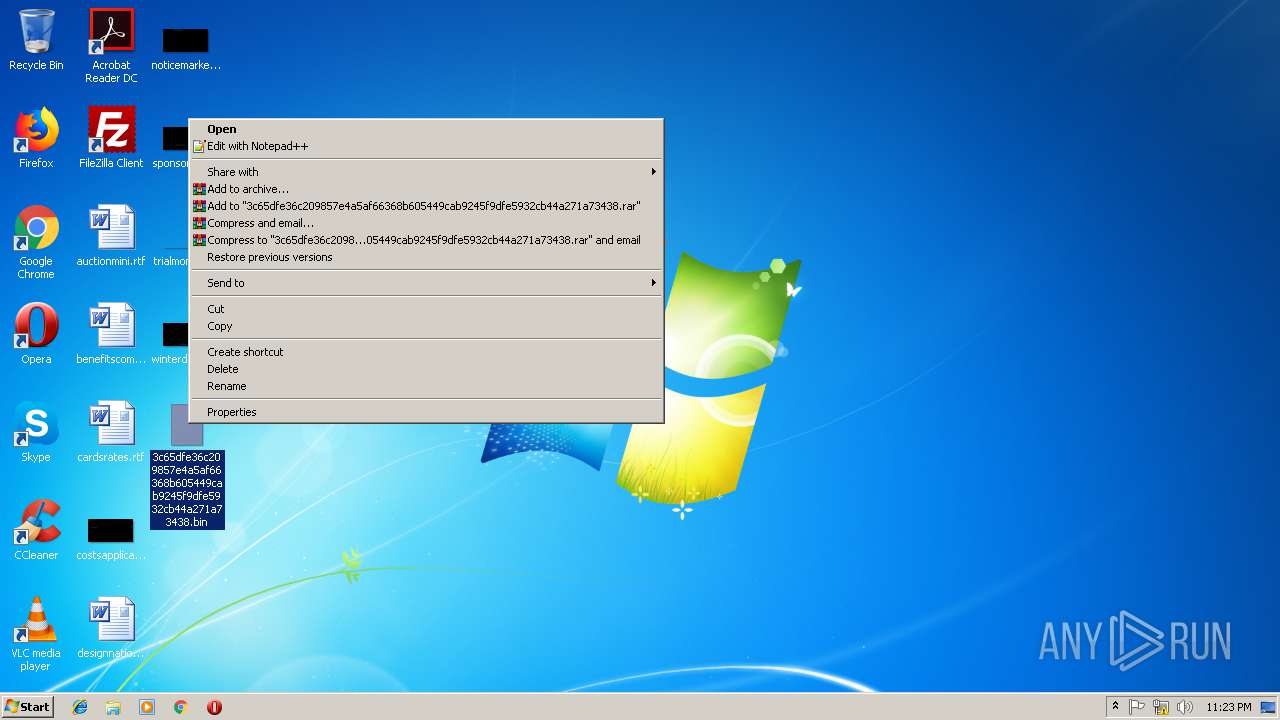Image resolution: width=1280 pixels, height=720 pixels.
Task: Launch Acrobat Reader DC shortcut
Action: click(111, 45)
